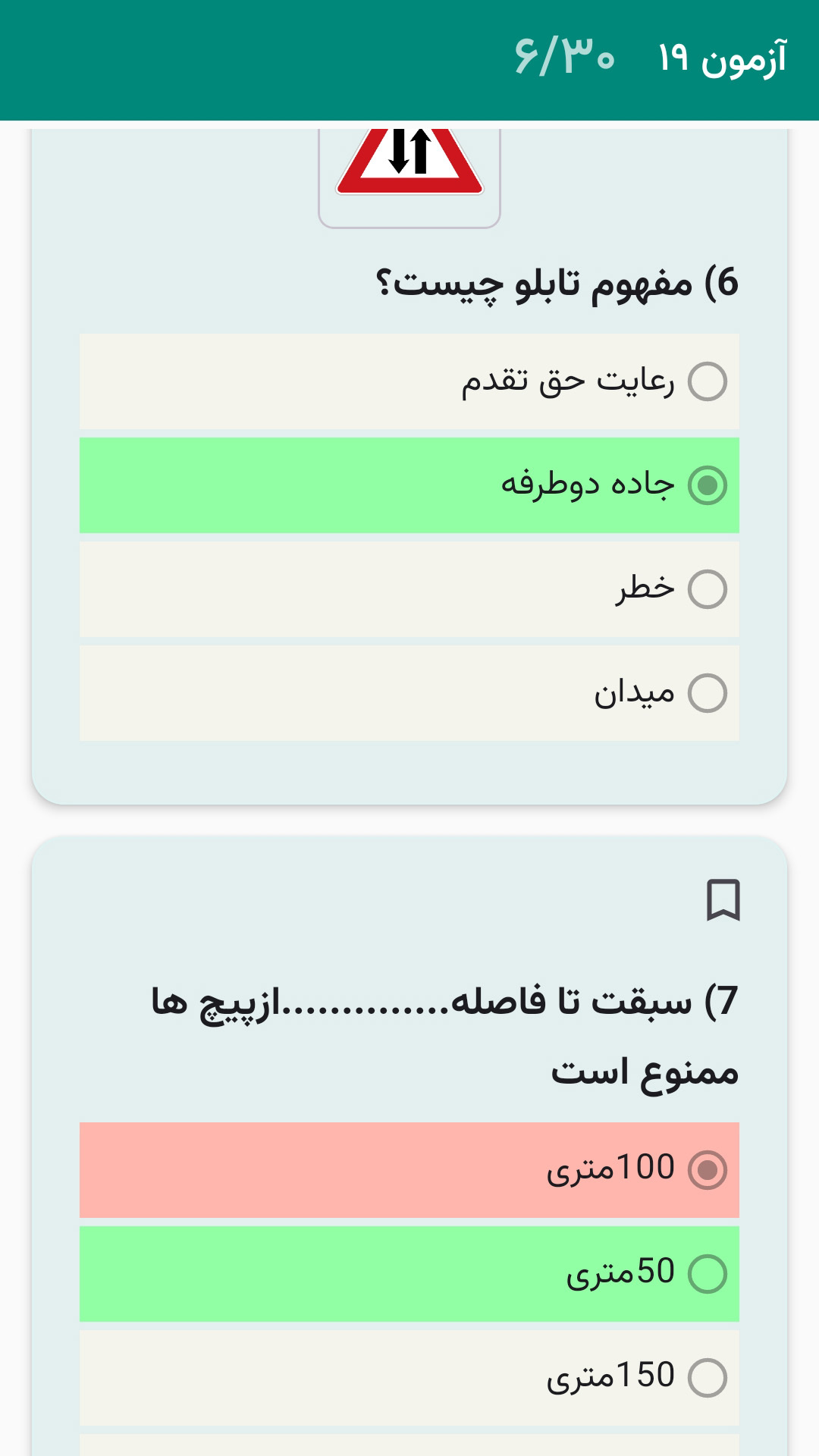Image resolution: width=819 pixels, height=1456 pixels.
Task: Click the two-way traffic warning sign image
Action: (409, 163)
